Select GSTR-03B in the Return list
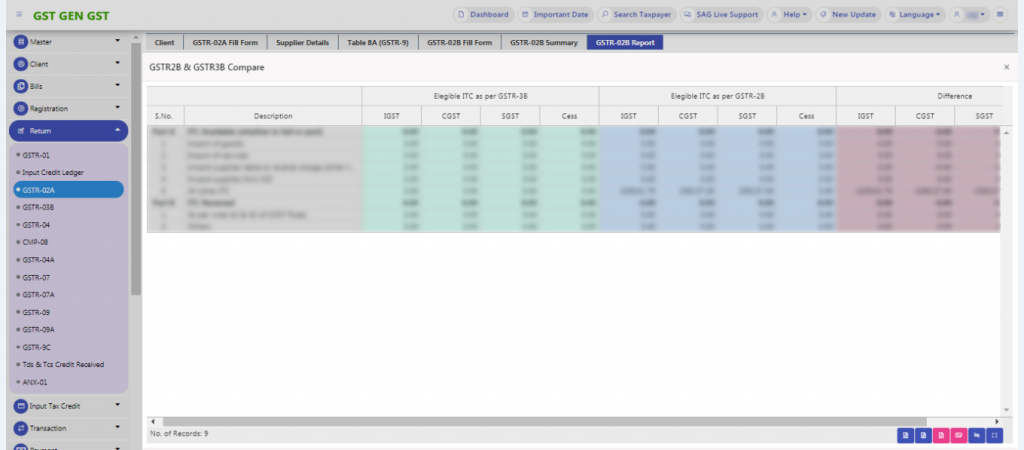The height and width of the screenshot is (450, 1024). point(38,207)
